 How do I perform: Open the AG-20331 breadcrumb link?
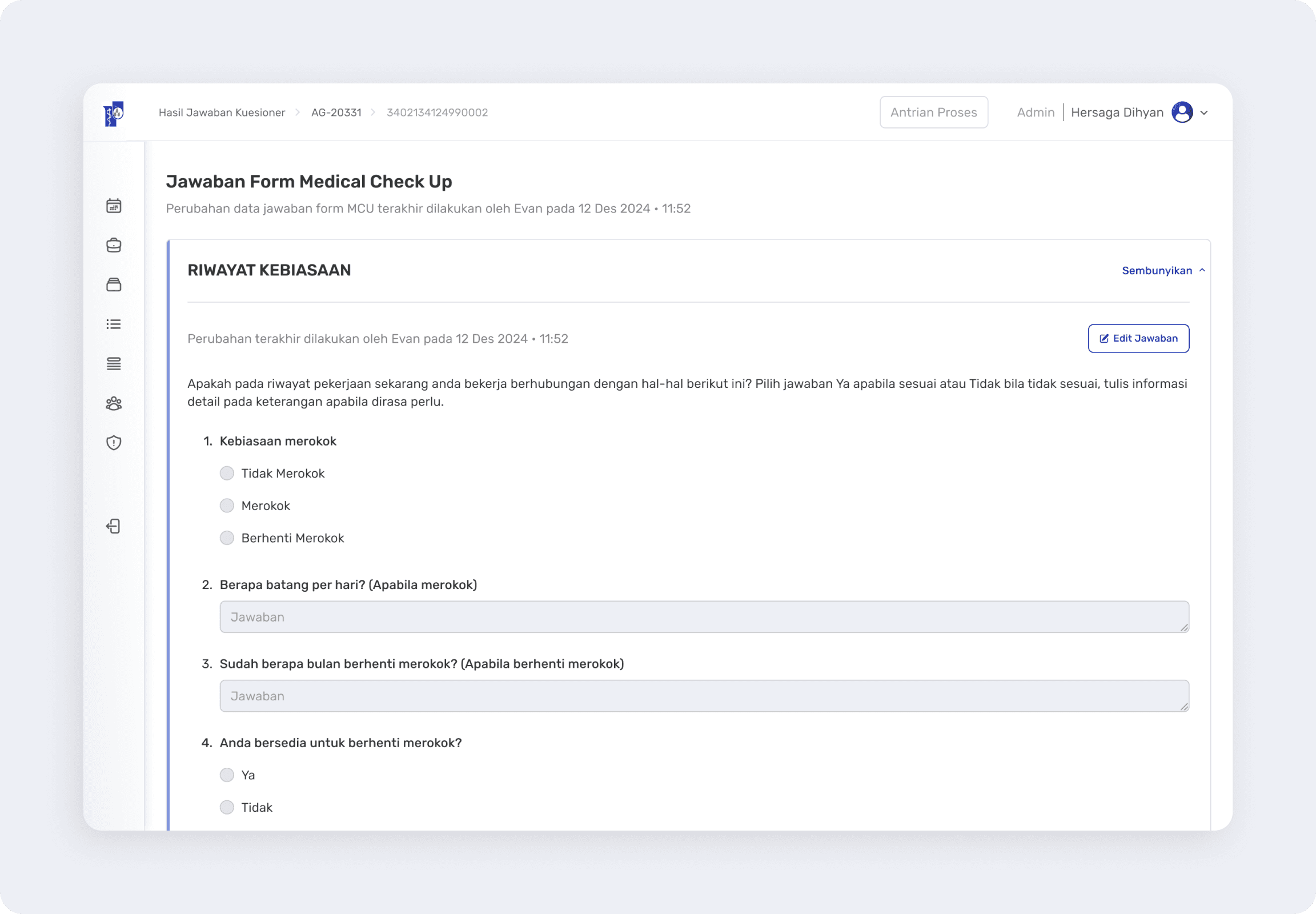click(x=336, y=112)
